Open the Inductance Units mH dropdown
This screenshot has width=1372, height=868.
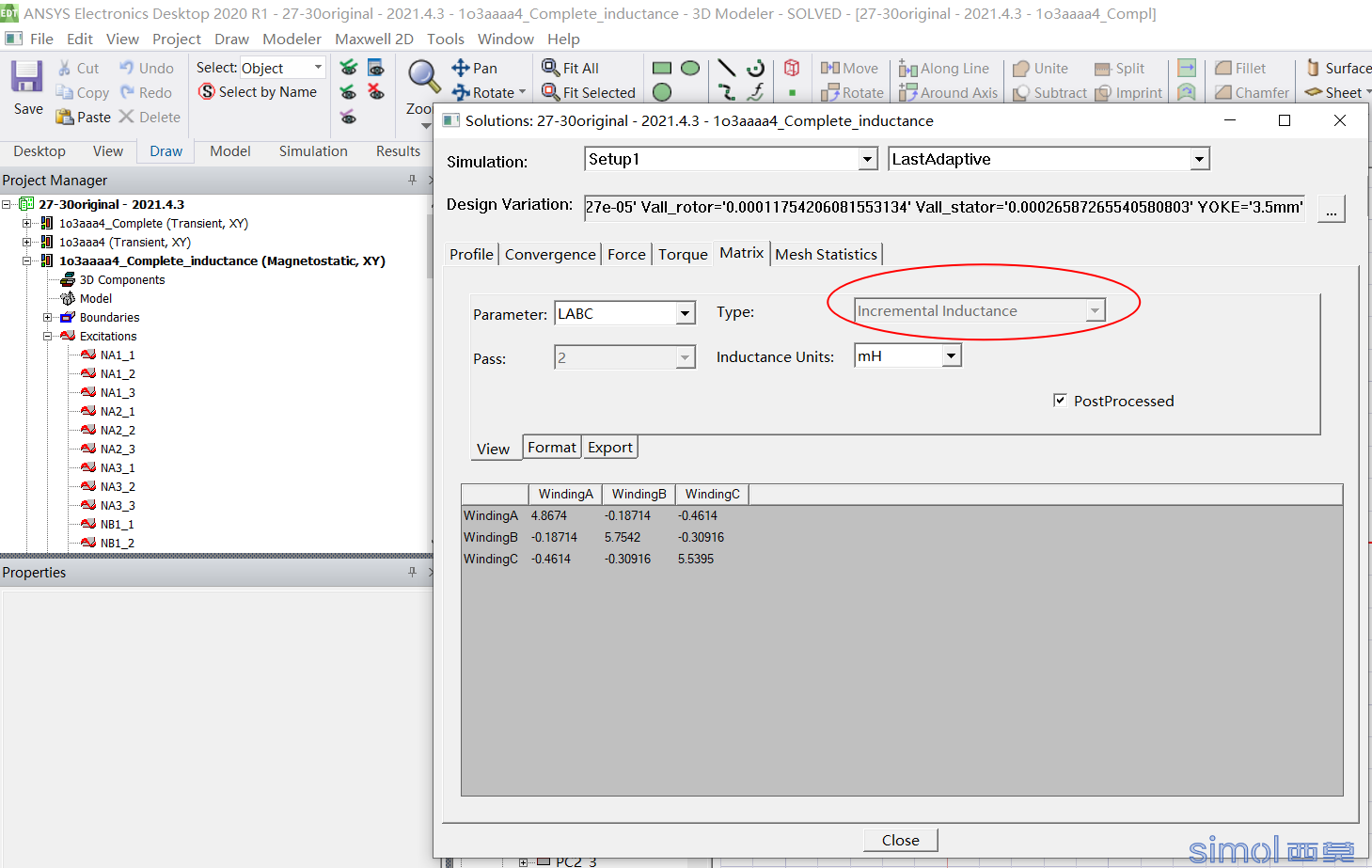pyautogui.click(x=952, y=355)
